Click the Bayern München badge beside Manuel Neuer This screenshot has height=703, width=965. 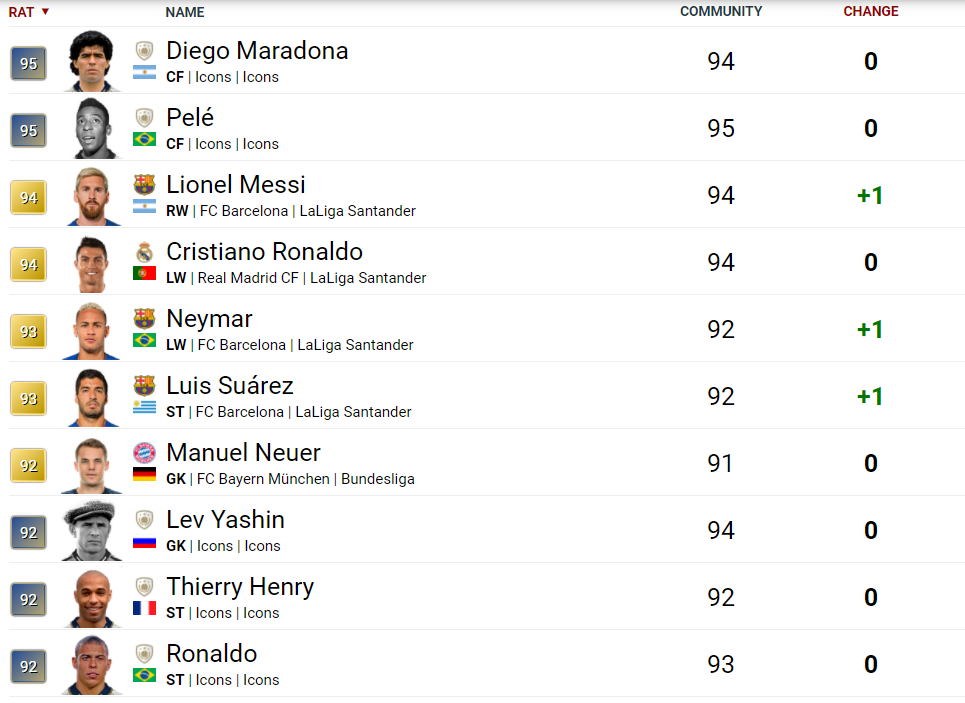pyautogui.click(x=144, y=453)
